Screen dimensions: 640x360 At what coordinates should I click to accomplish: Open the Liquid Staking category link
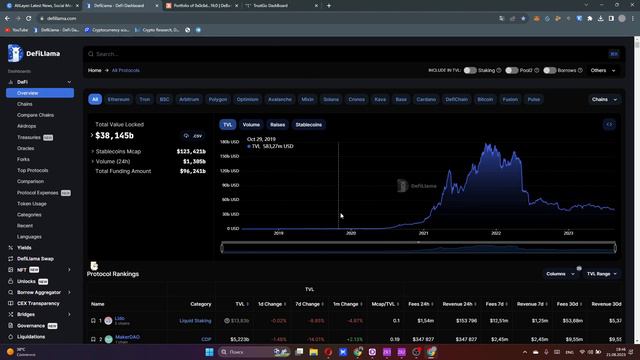pos(195,321)
